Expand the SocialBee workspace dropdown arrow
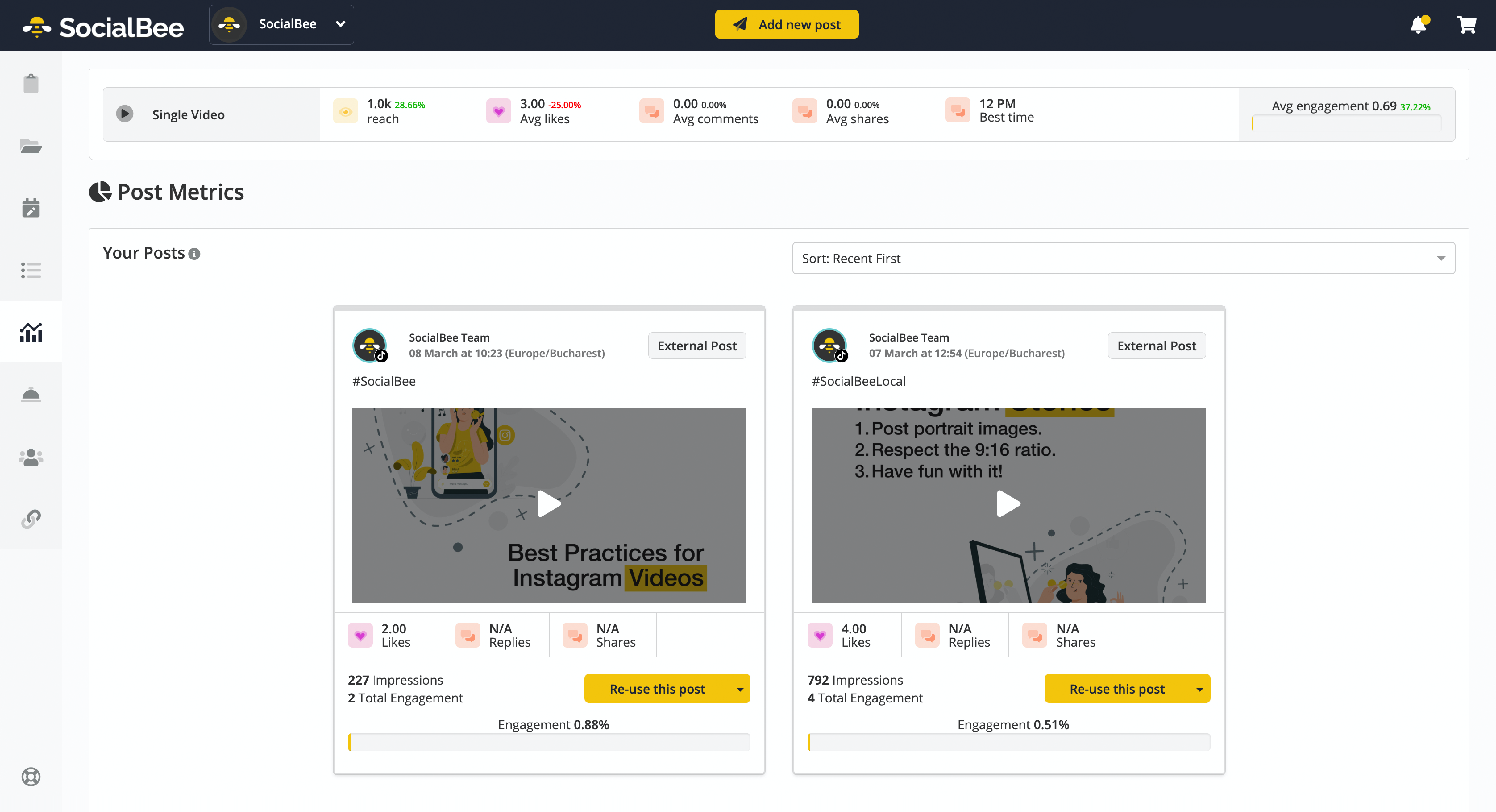The image size is (1496, 812). click(x=340, y=24)
